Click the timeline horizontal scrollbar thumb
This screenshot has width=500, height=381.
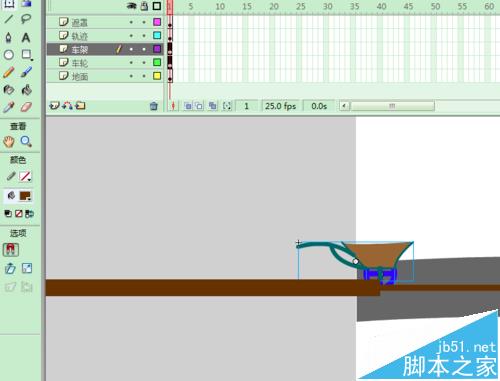(392, 106)
